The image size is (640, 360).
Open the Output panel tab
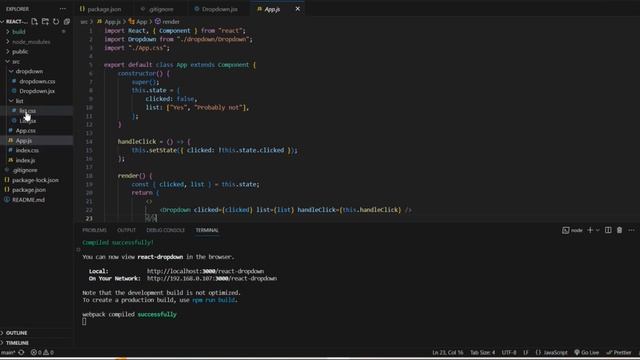tap(127, 230)
